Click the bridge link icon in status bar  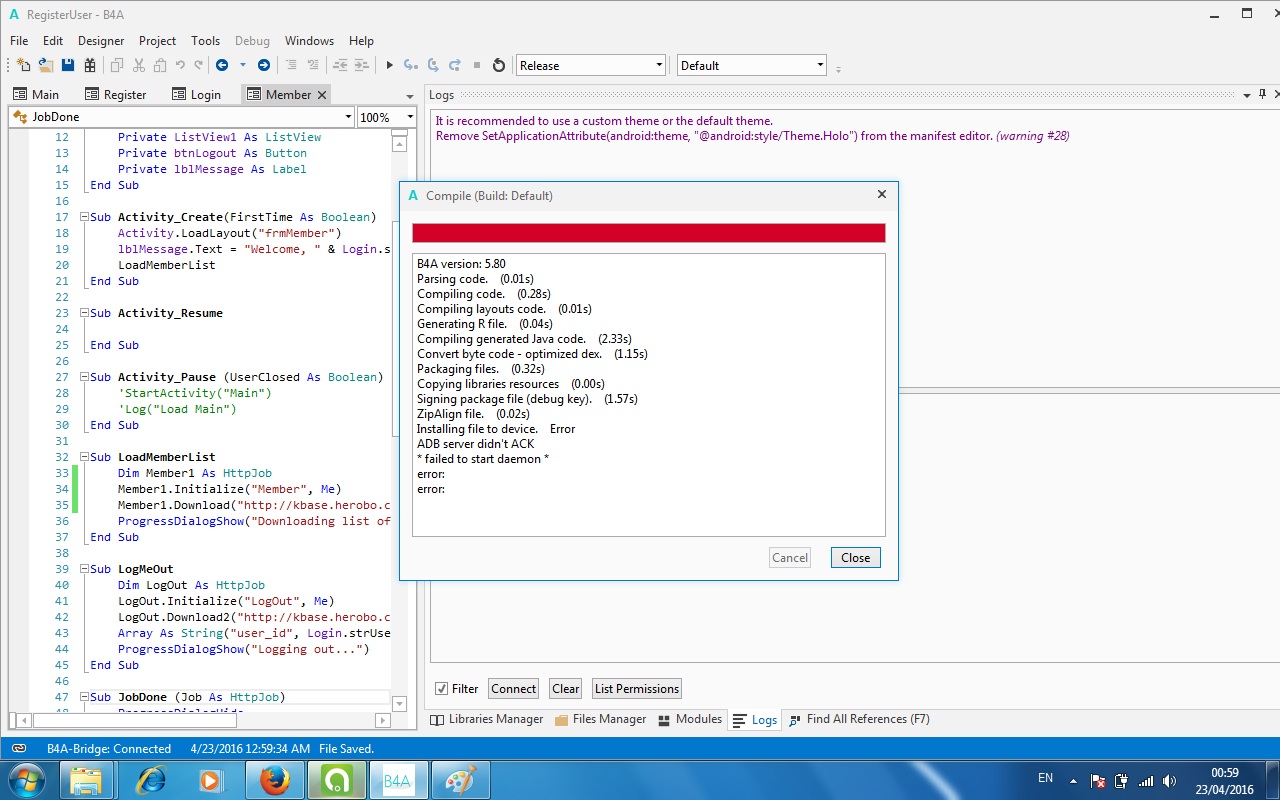pos(19,748)
